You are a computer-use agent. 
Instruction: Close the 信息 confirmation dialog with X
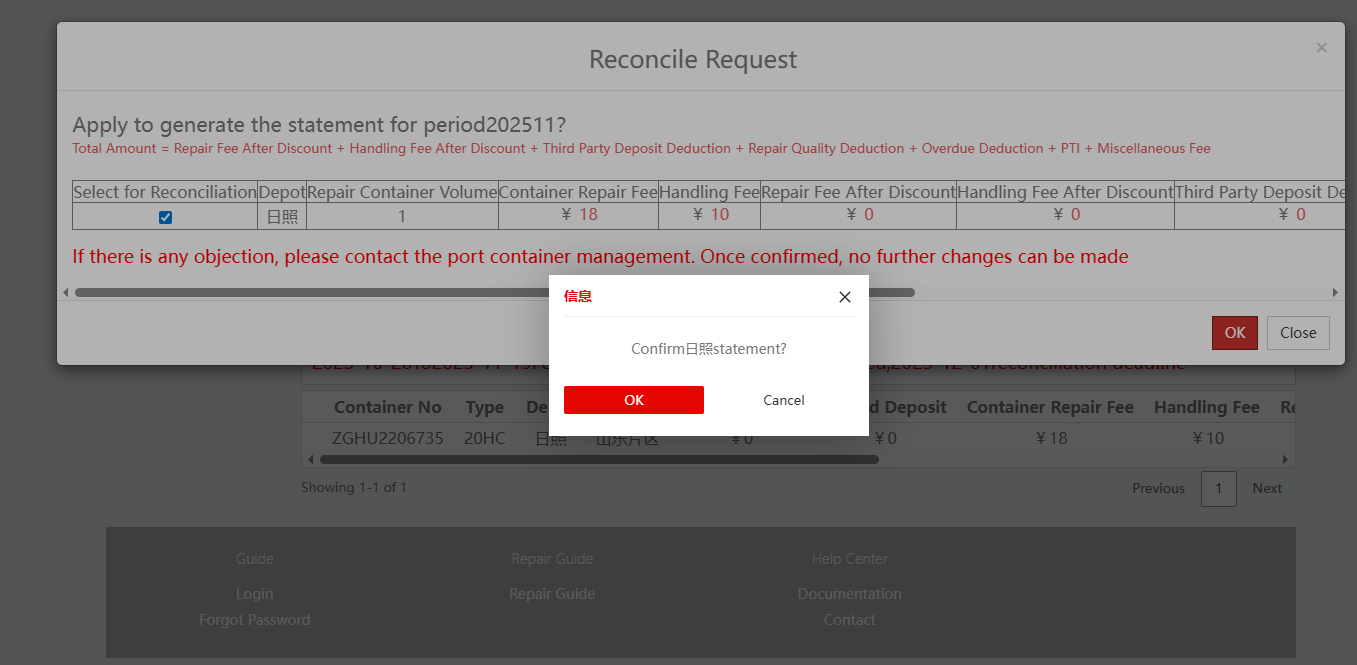point(844,297)
